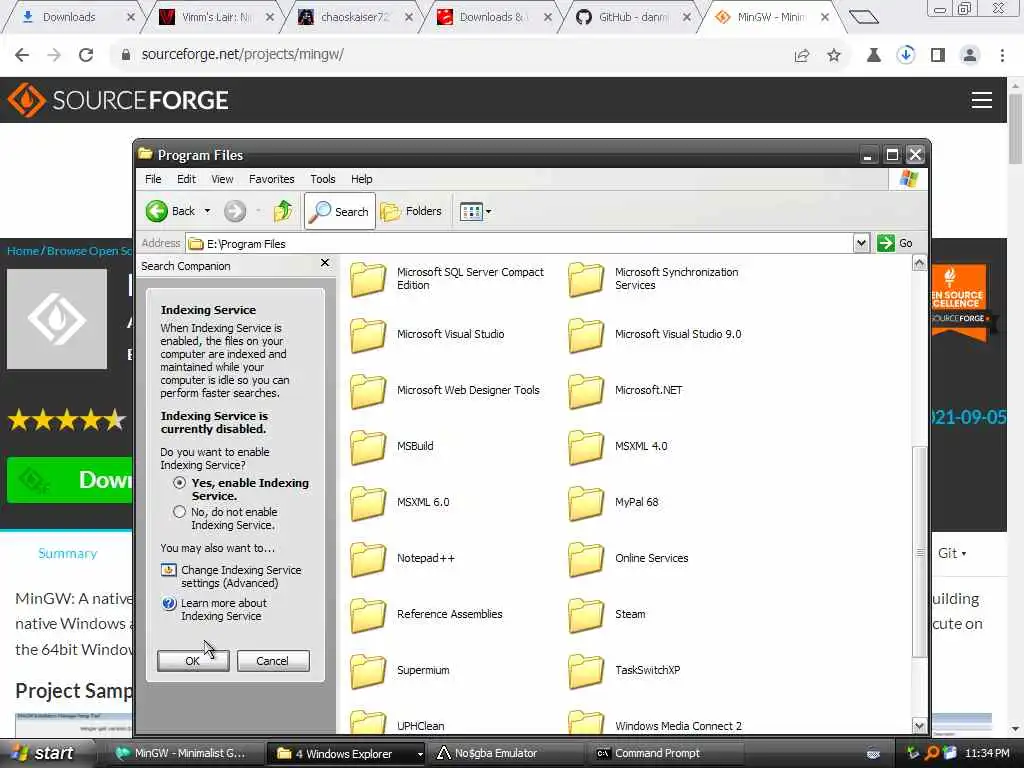Image resolution: width=1024 pixels, height=768 pixels.
Task: Expand the 4 Windows Explorer taskbar group
Action: [348, 753]
